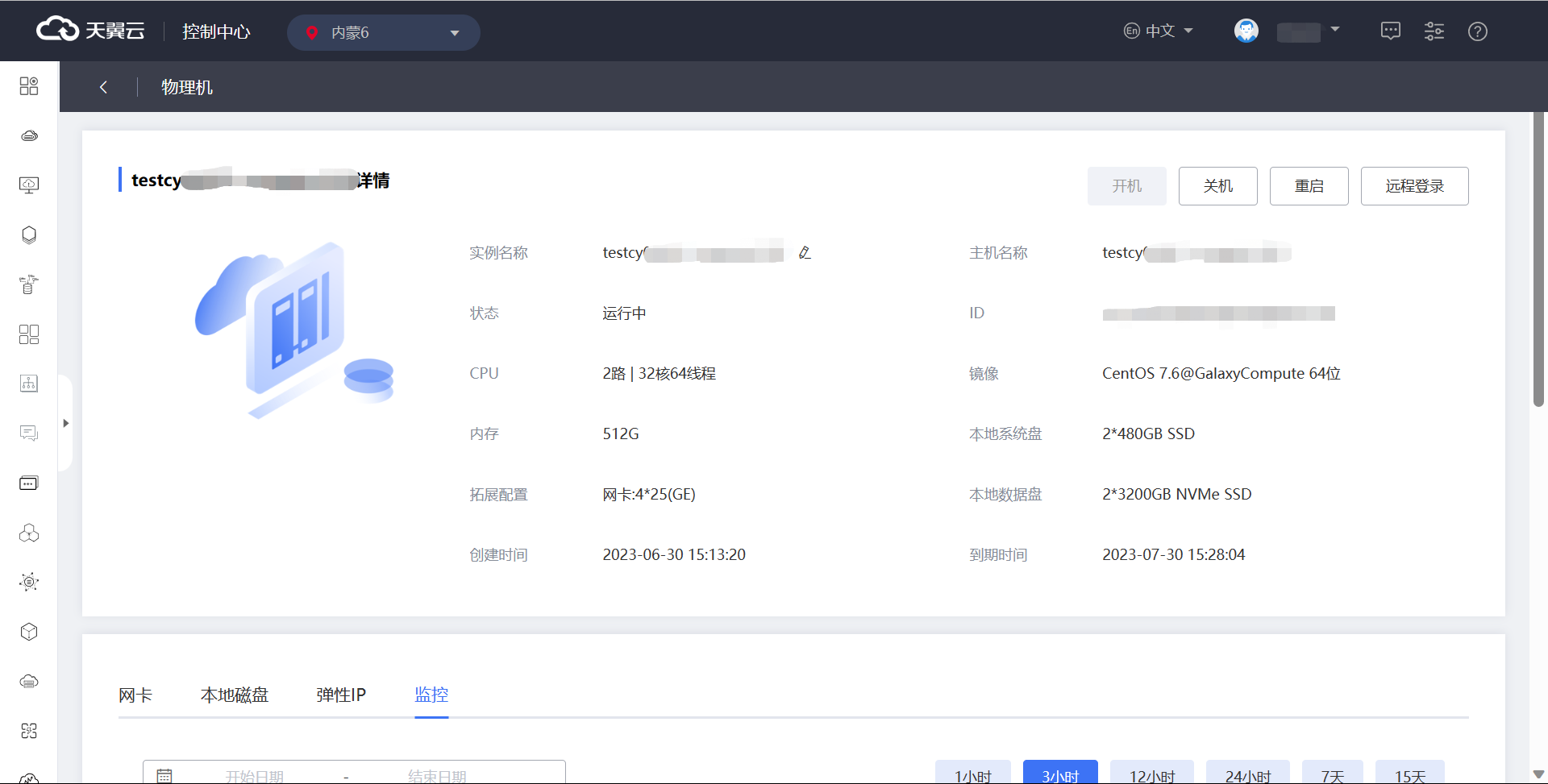Select the 1小时 time range

pyautogui.click(x=972, y=775)
